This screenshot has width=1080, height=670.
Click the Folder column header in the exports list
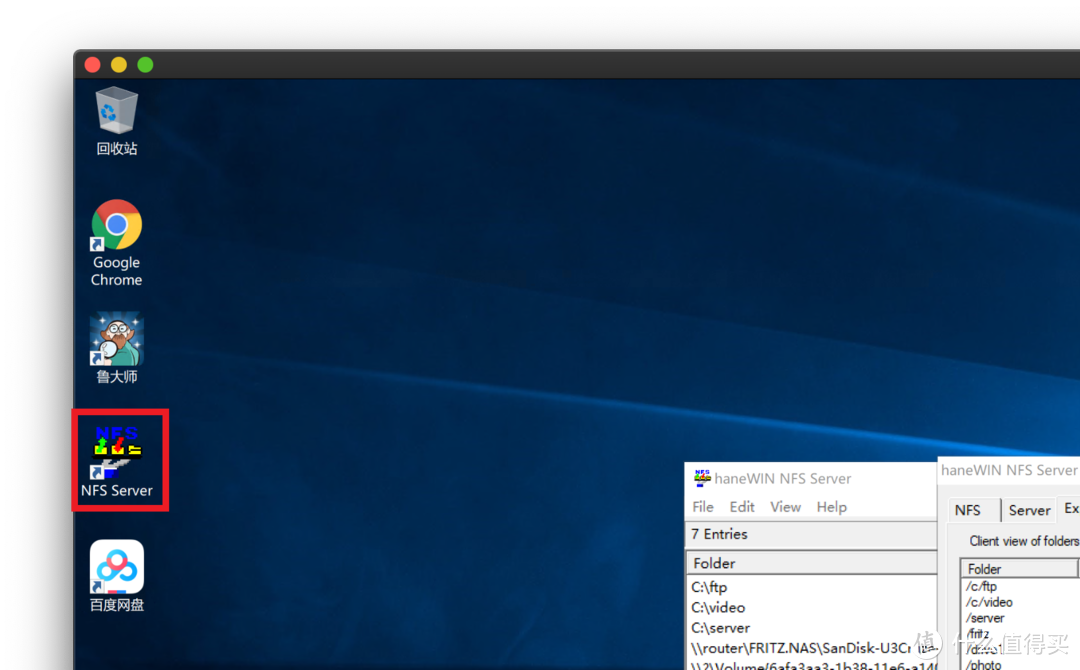[714, 562]
